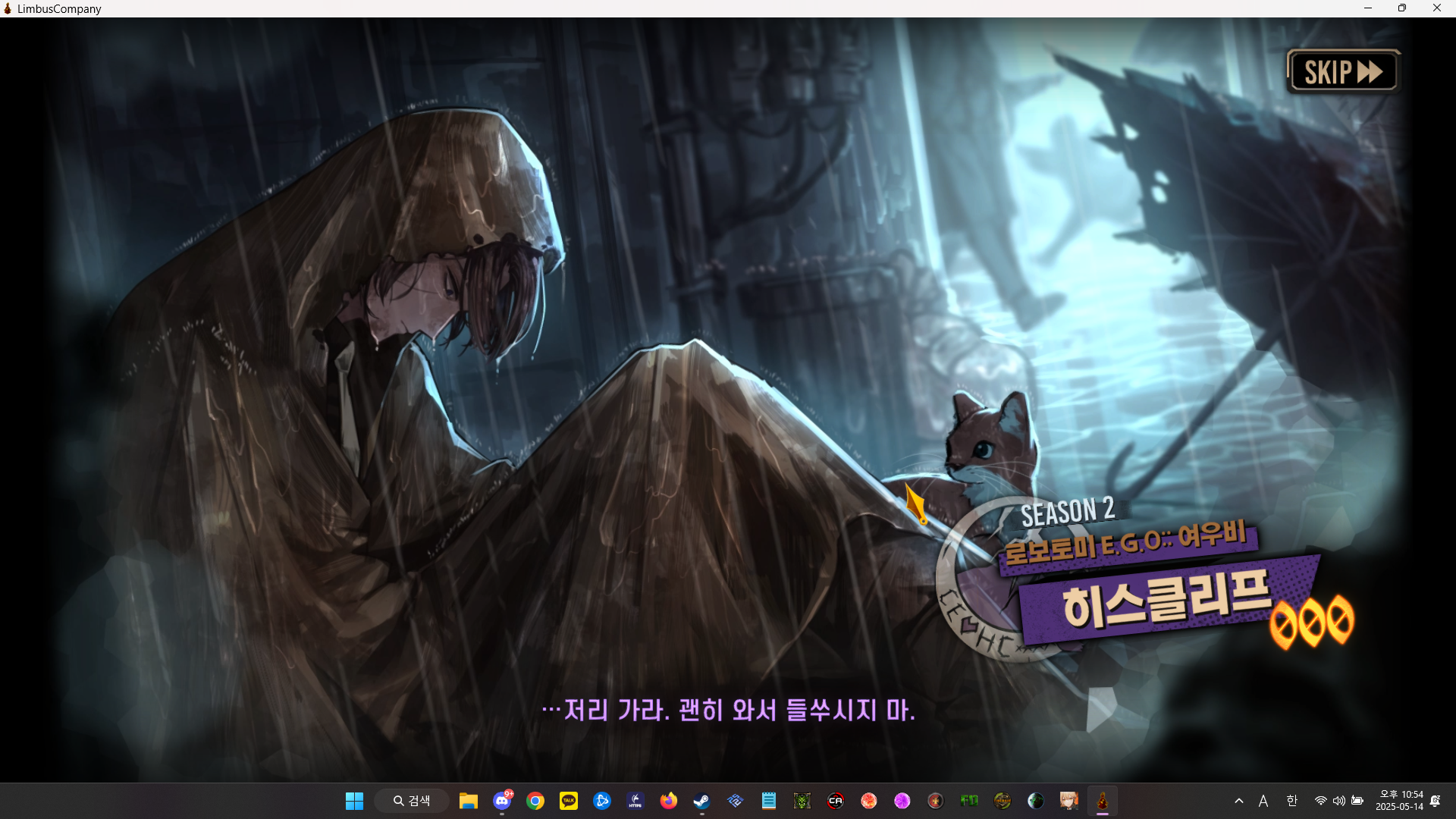The image size is (1456, 819).
Task: Open Firefox from the taskbar
Action: [668, 801]
